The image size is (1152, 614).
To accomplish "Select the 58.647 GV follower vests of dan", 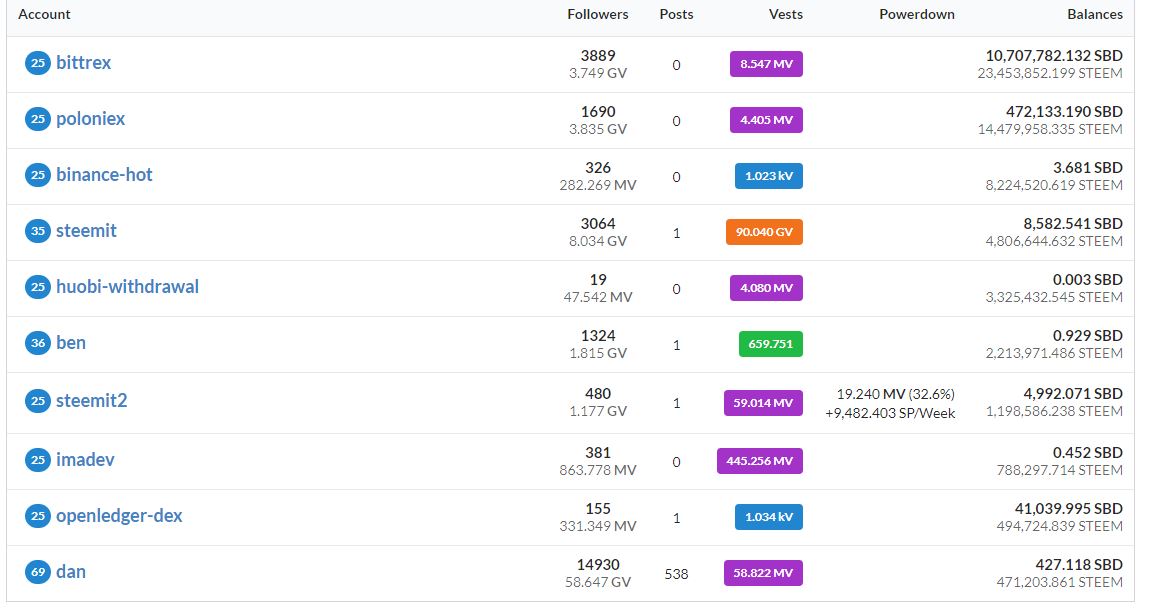I will pos(597,582).
